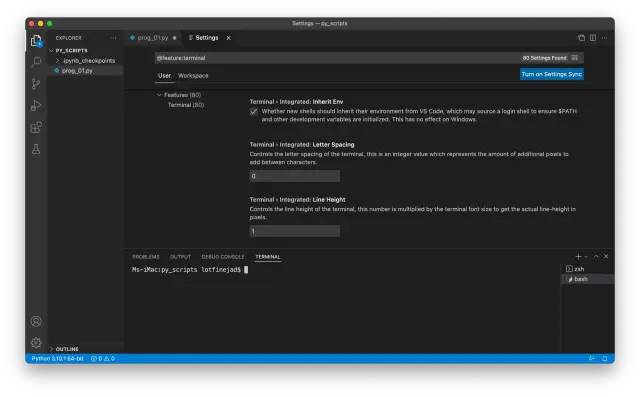
Task: Open the Explorer view in activity bar
Action: [x=36, y=41]
